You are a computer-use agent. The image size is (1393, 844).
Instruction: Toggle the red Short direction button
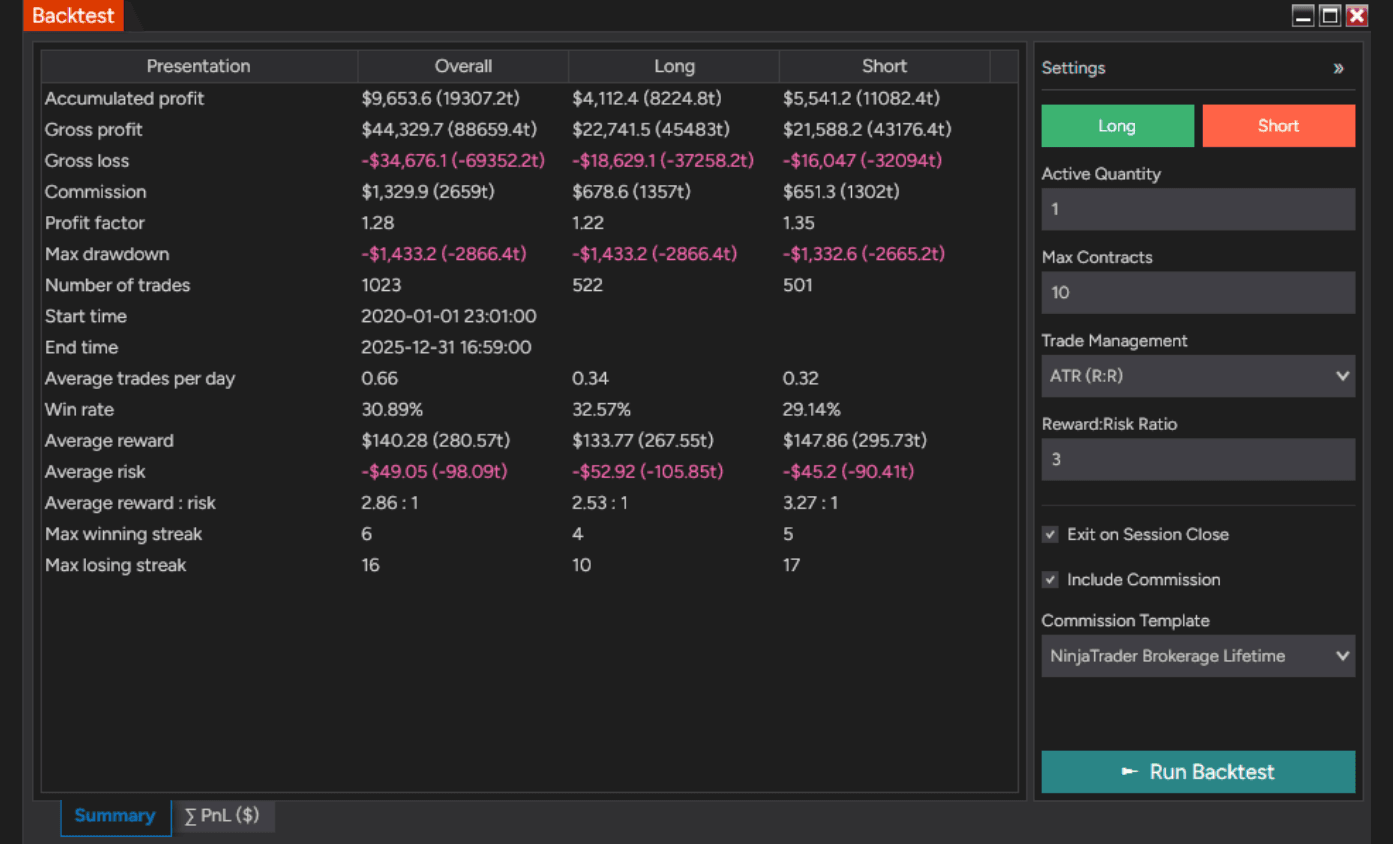click(x=1279, y=126)
